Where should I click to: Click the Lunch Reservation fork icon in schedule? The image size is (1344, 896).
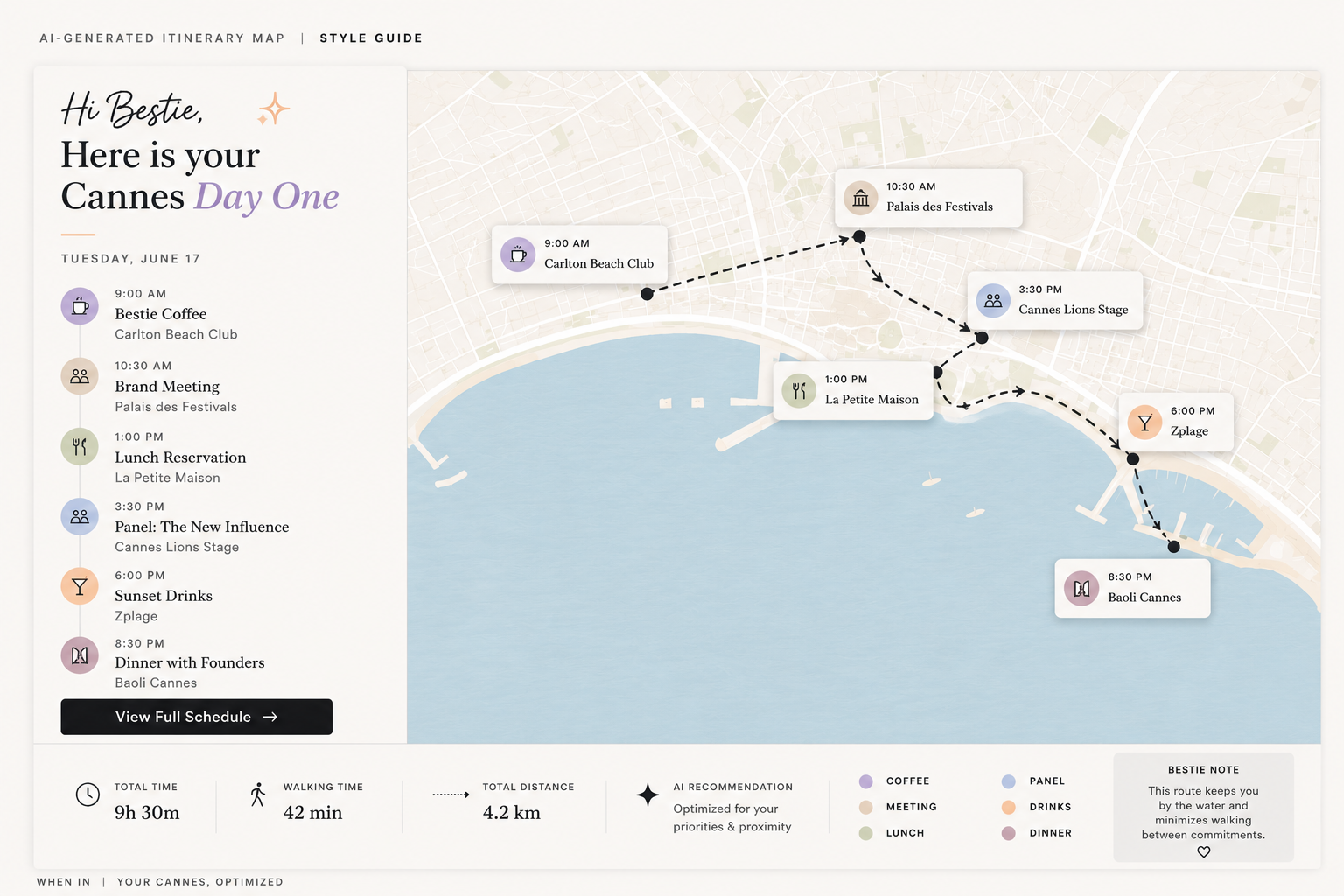(80, 447)
